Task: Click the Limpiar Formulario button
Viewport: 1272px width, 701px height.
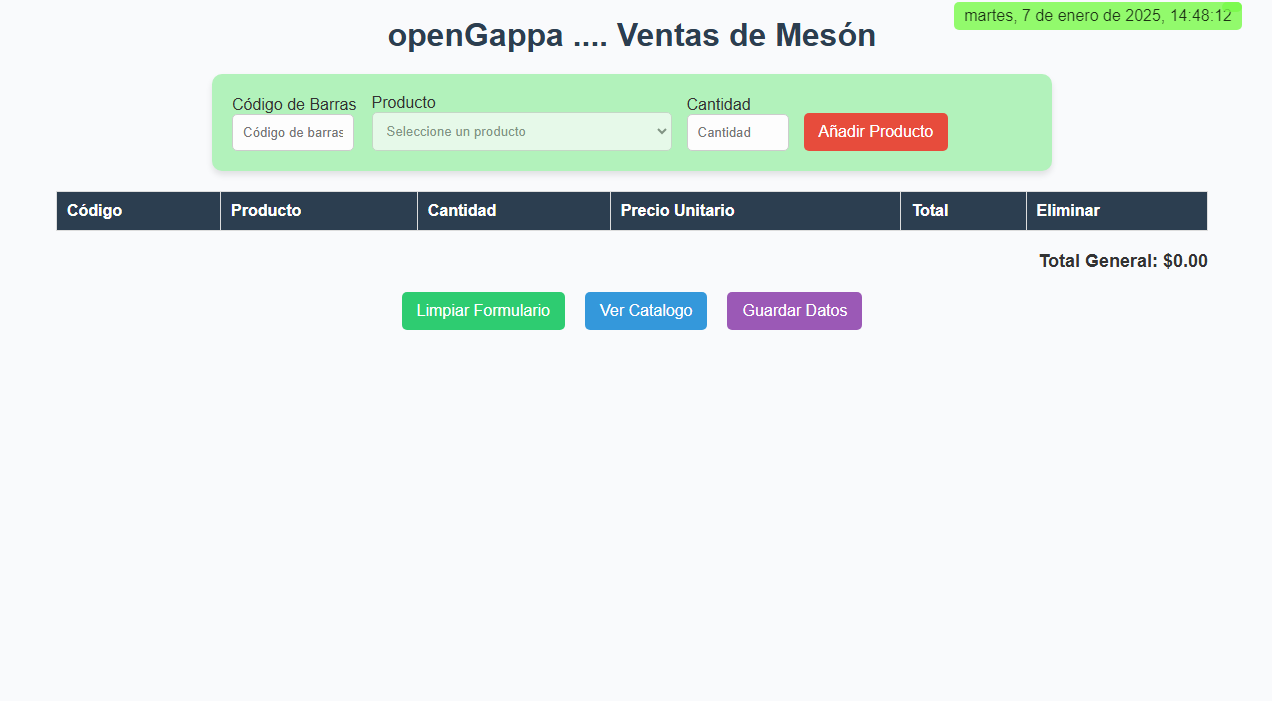Action: 483,310
